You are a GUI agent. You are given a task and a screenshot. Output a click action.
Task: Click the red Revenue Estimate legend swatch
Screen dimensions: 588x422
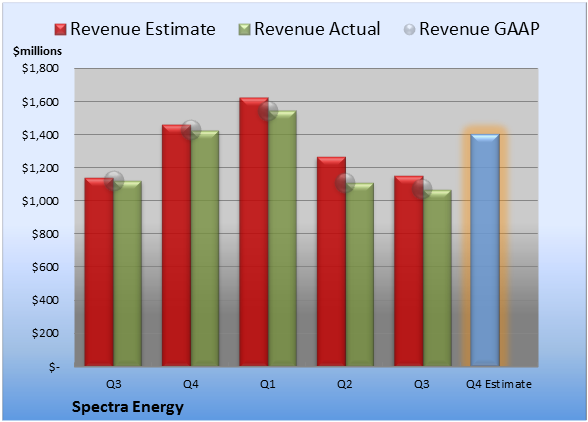pos(60,30)
